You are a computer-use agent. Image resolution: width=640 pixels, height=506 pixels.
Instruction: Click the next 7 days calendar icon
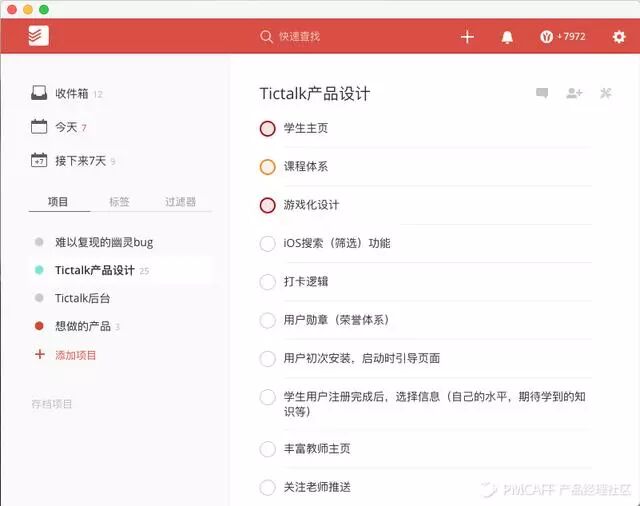tap(39, 160)
